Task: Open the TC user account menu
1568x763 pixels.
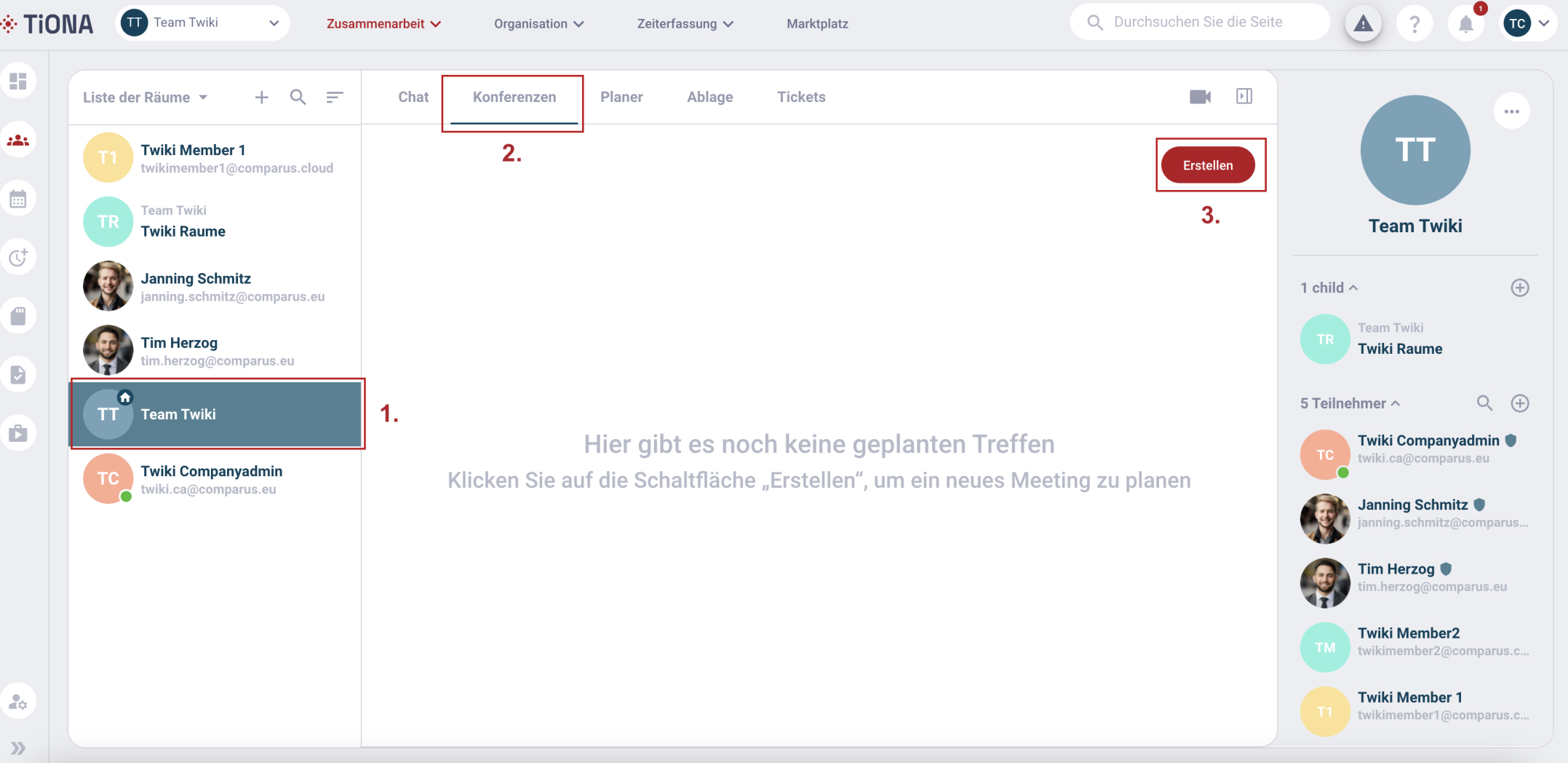Action: pos(1527,23)
